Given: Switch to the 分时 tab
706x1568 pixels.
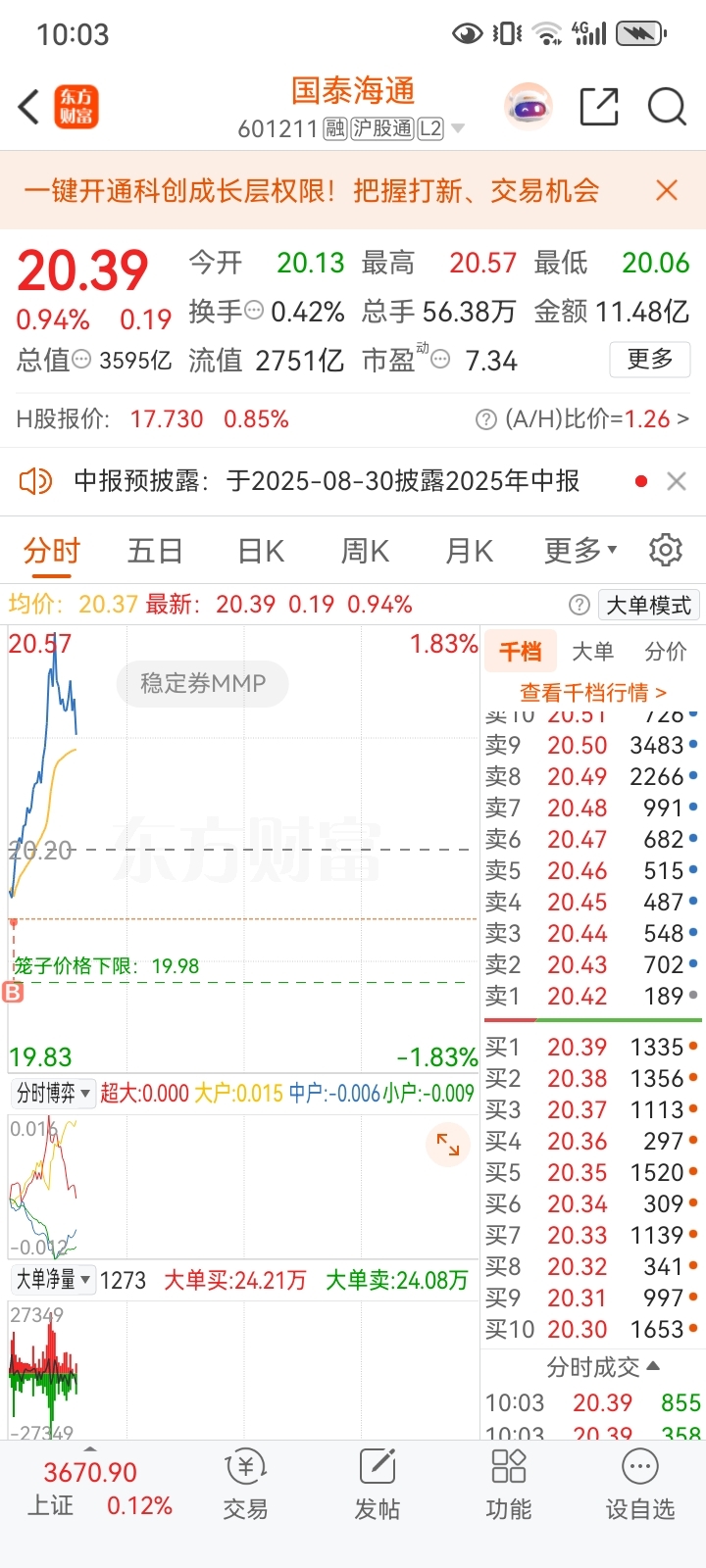Looking at the screenshot, I should [x=52, y=550].
